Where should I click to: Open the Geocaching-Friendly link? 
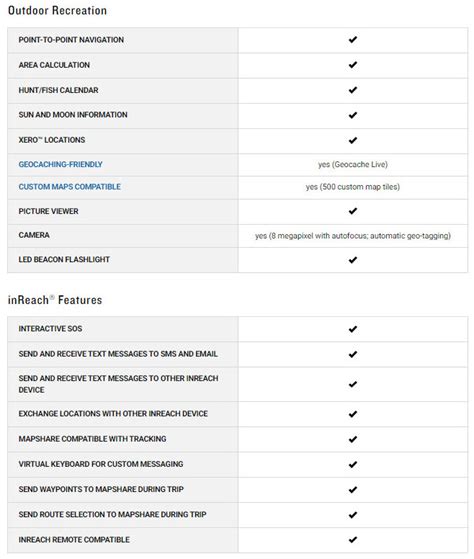[60, 164]
